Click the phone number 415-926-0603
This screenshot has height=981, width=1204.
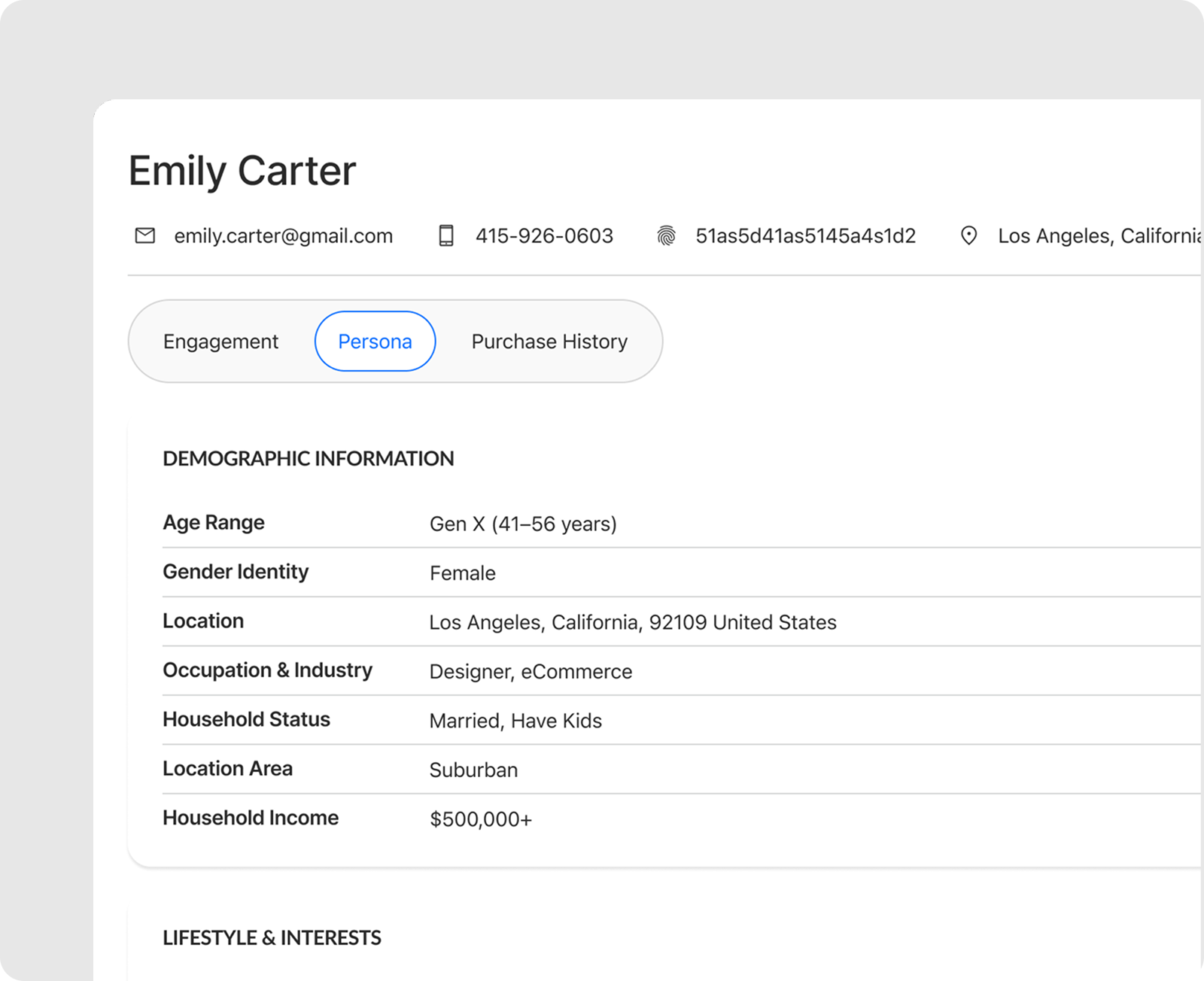pyautogui.click(x=544, y=236)
